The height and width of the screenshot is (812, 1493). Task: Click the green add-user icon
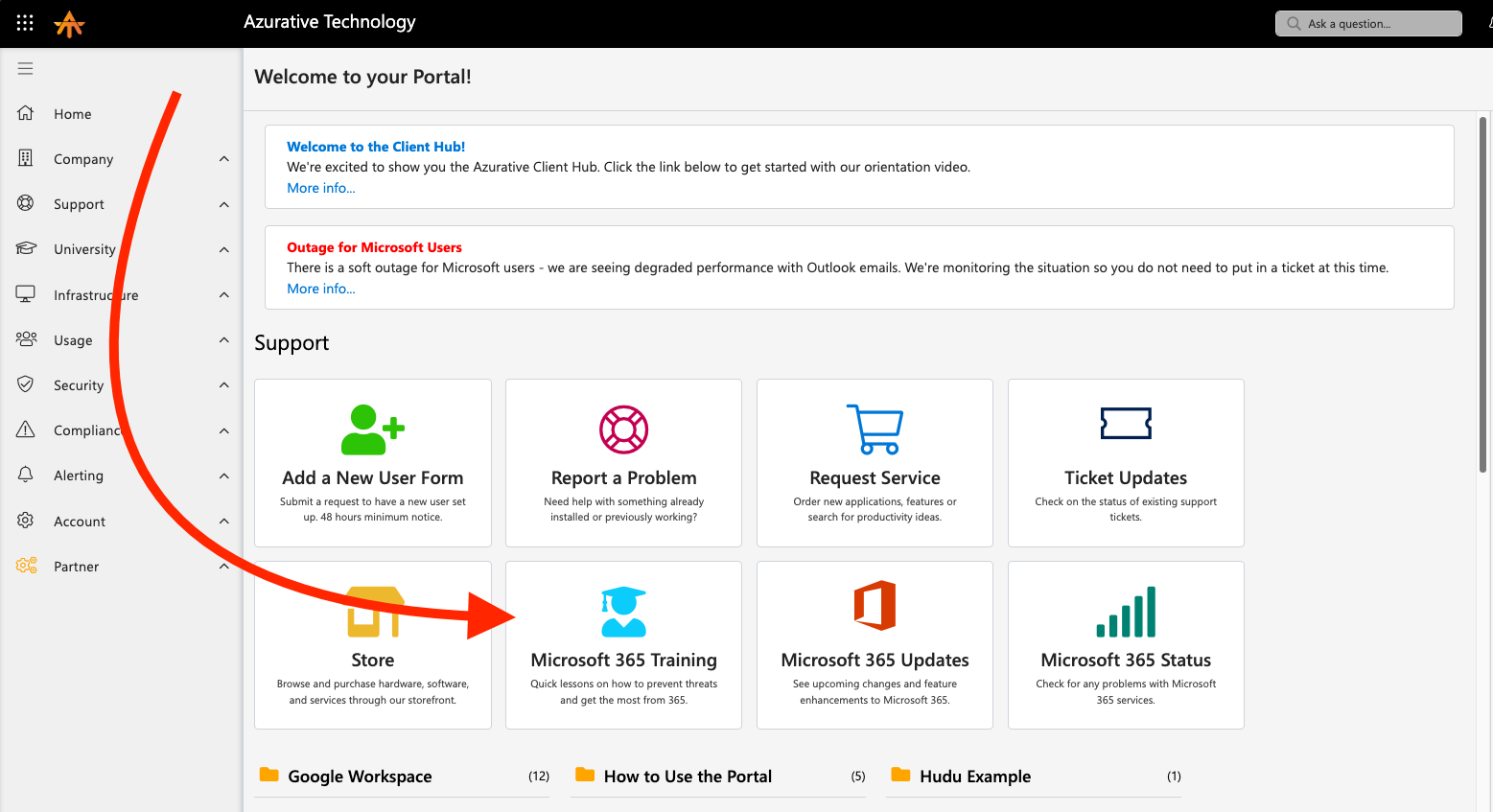coord(372,429)
